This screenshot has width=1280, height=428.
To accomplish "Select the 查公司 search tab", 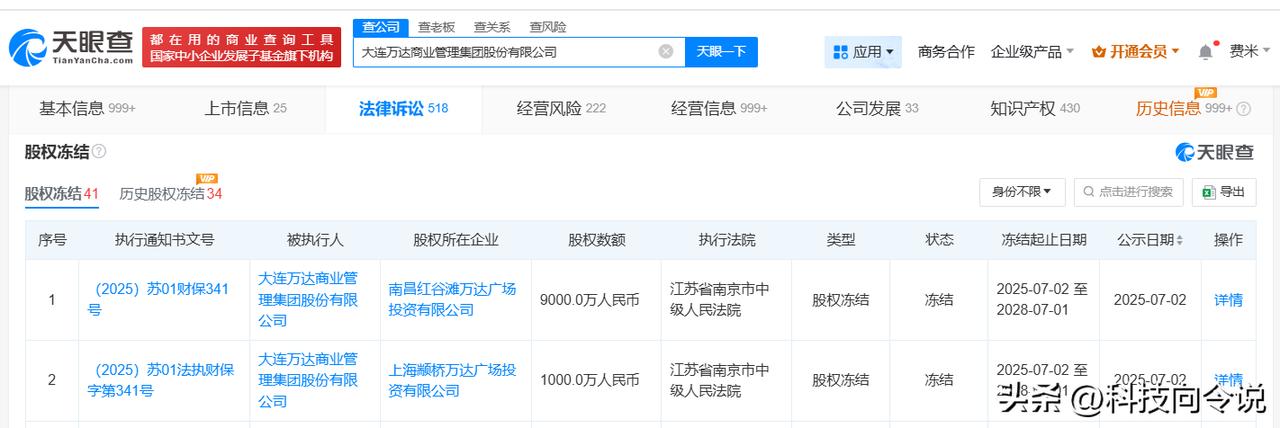I will click(x=381, y=27).
